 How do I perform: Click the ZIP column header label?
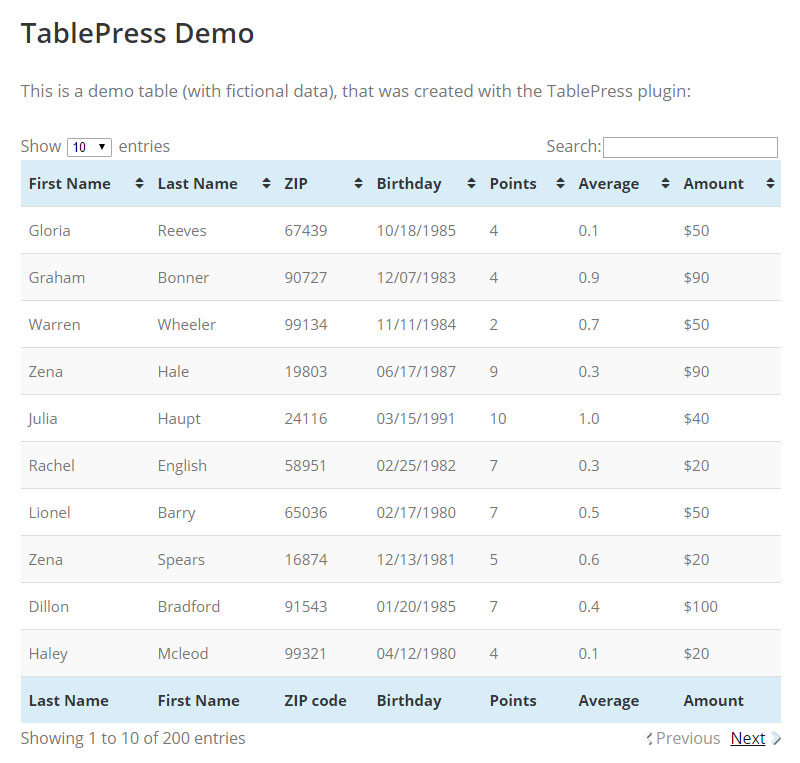pos(296,184)
